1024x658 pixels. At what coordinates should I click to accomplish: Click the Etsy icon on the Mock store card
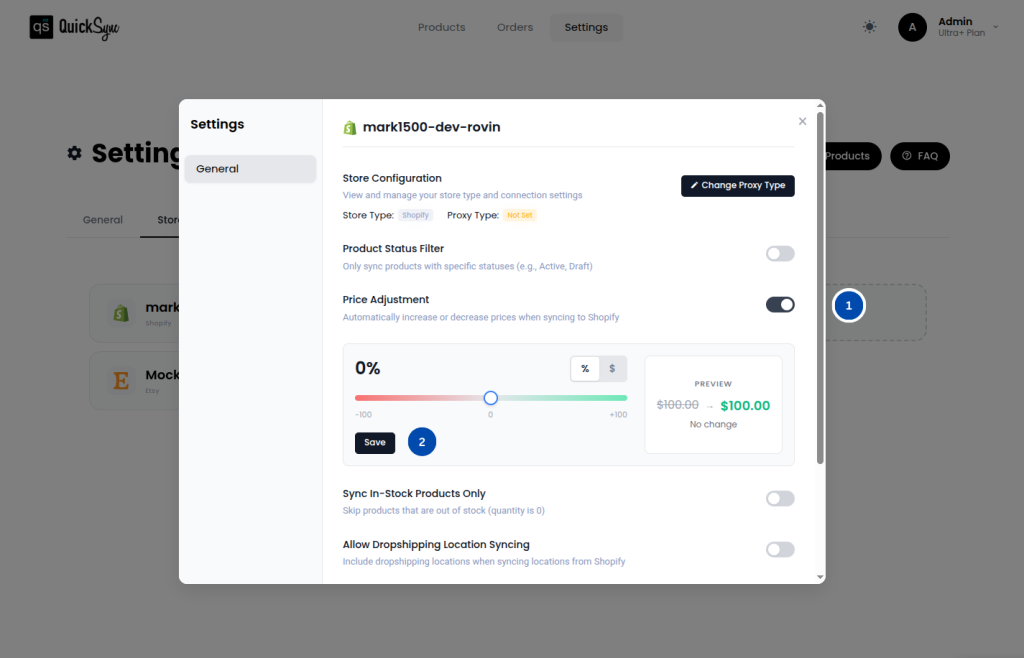(121, 380)
